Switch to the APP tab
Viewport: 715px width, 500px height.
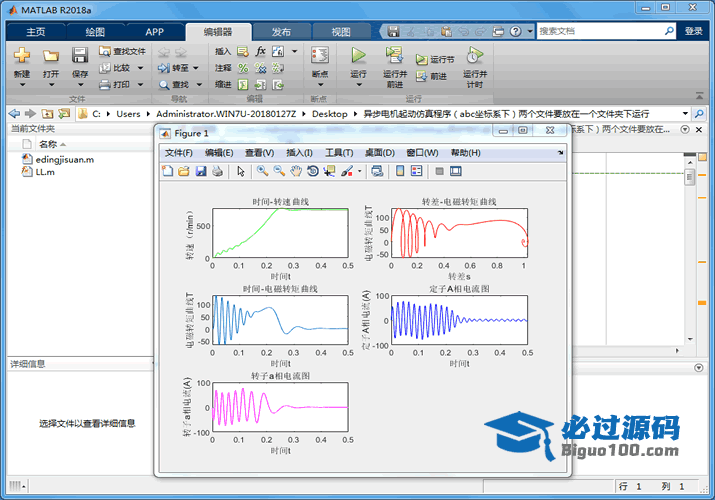click(155, 31)
